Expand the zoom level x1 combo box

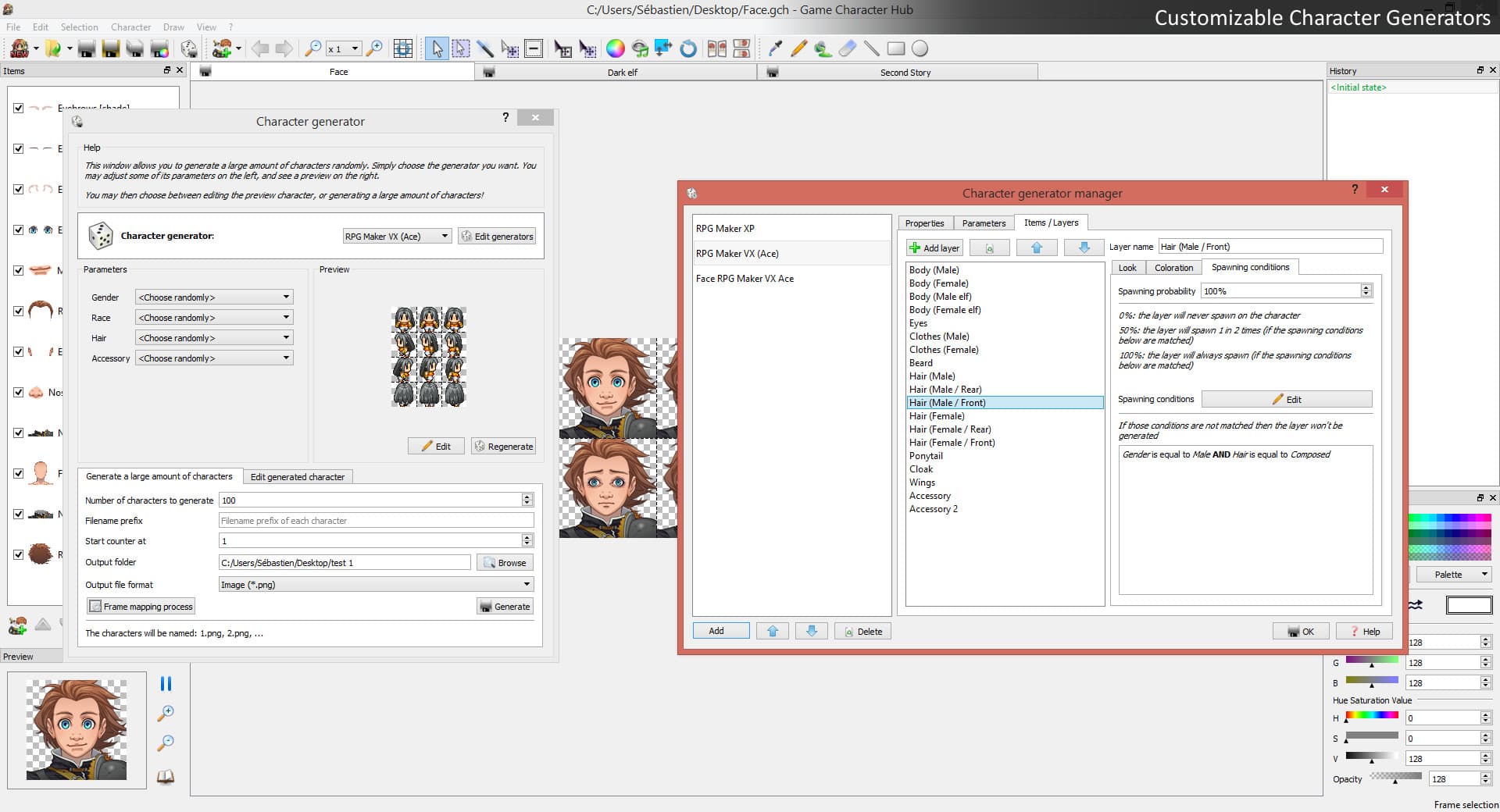click(x=355, y=48)
